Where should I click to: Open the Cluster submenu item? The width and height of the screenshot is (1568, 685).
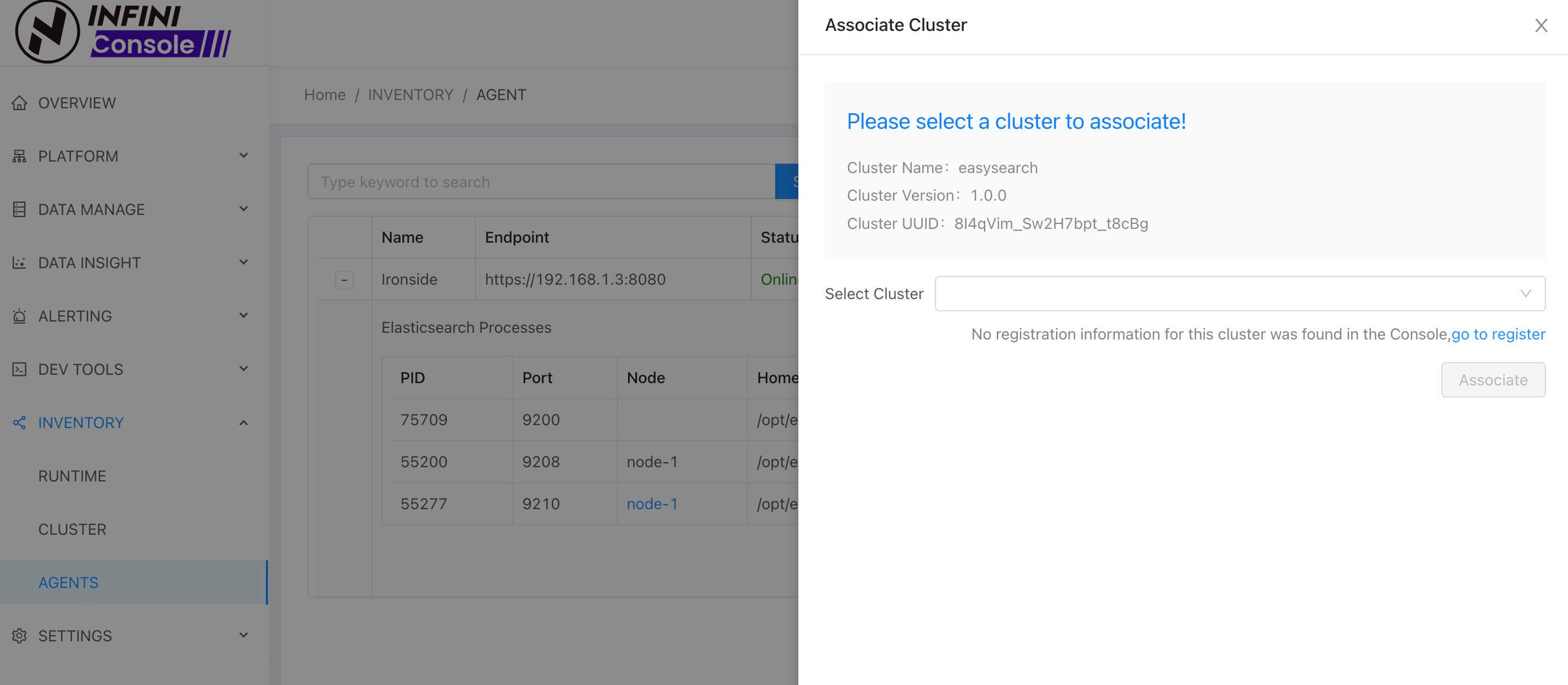[x=72, y=529]
